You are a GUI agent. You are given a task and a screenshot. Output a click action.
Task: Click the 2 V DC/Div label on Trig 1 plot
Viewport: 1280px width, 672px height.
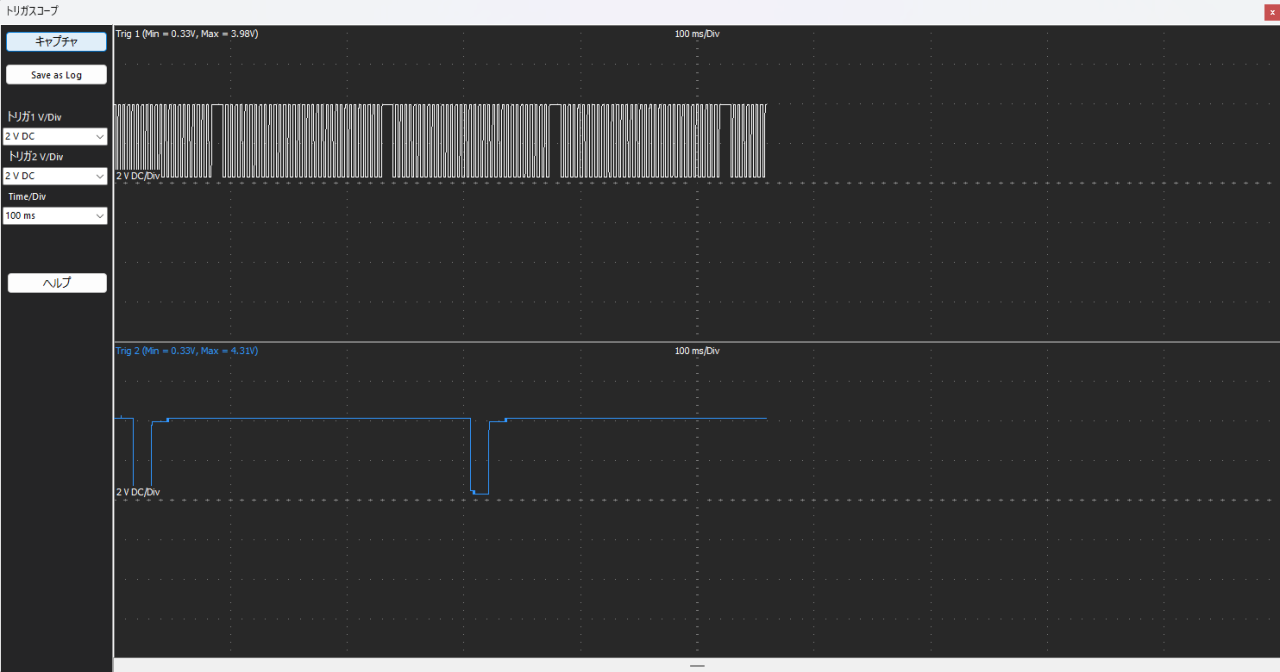click(138, 176)
